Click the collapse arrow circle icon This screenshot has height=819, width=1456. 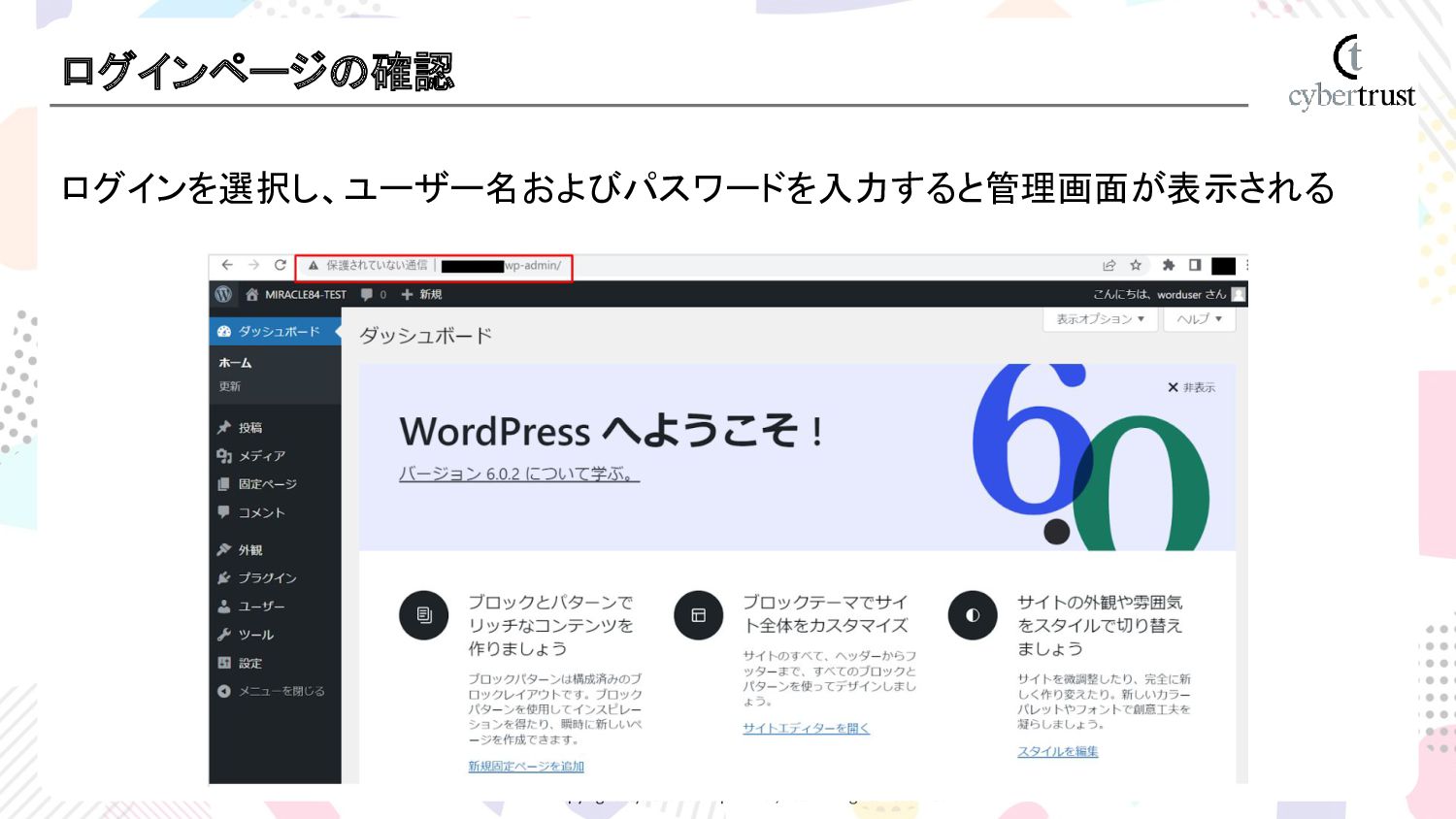click(x=224, y=691)
